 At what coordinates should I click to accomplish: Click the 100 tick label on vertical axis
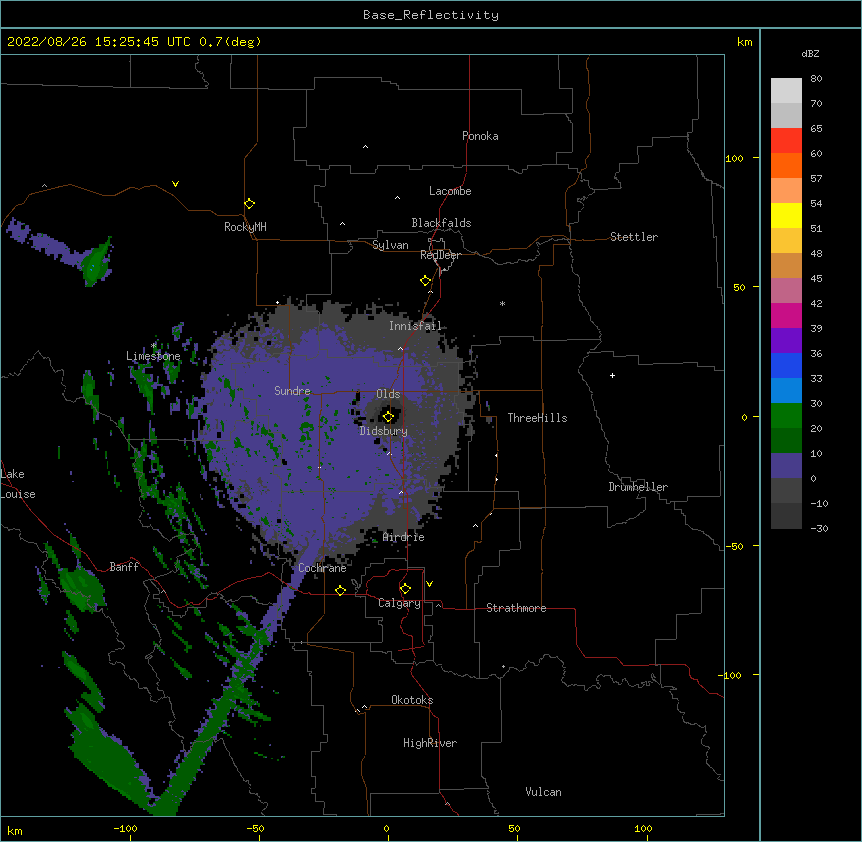(x=734, y=158)
